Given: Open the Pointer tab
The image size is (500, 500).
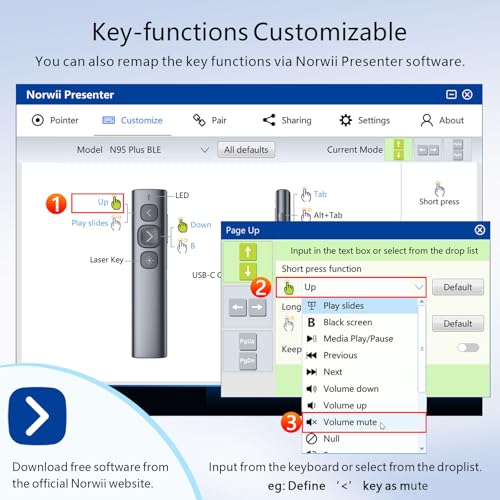Looking at the screenshot, I should point(55,120).
